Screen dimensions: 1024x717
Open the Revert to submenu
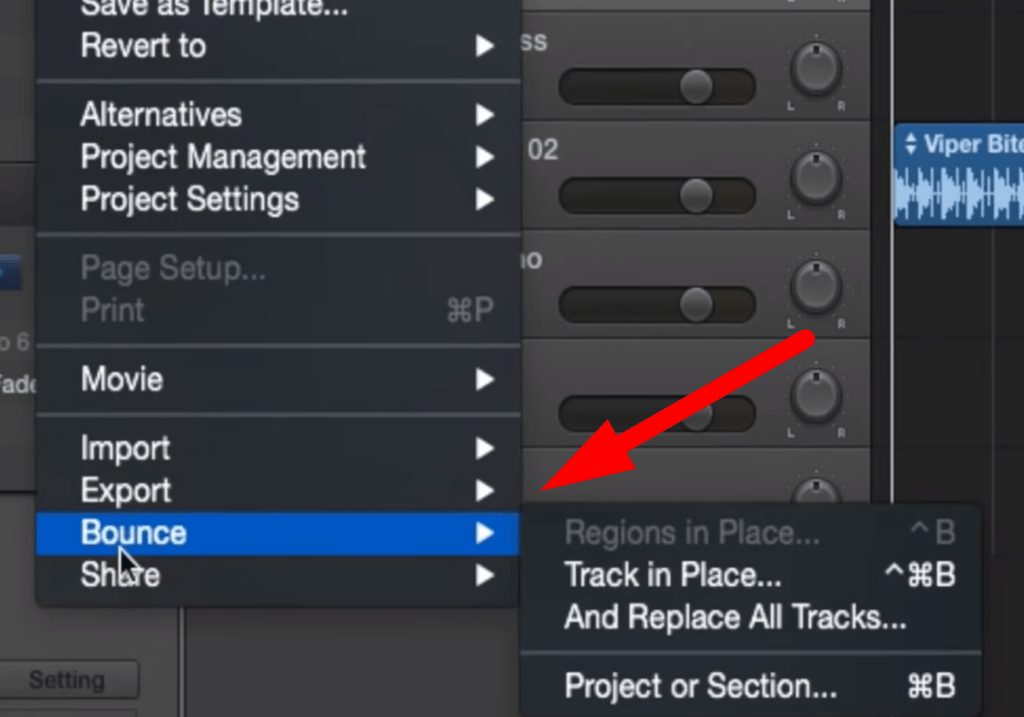point(278,46)
